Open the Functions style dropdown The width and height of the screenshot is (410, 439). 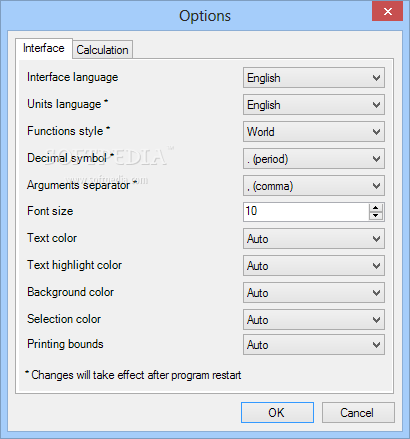point(314,132)
